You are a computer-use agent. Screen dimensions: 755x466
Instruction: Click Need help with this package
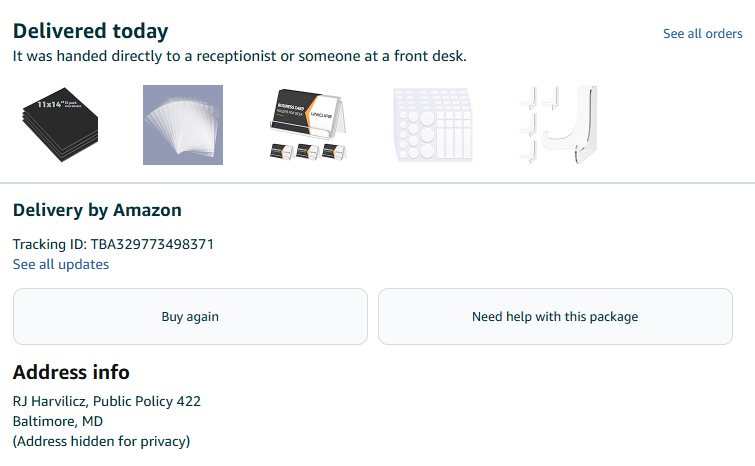[x=555, y=317]
